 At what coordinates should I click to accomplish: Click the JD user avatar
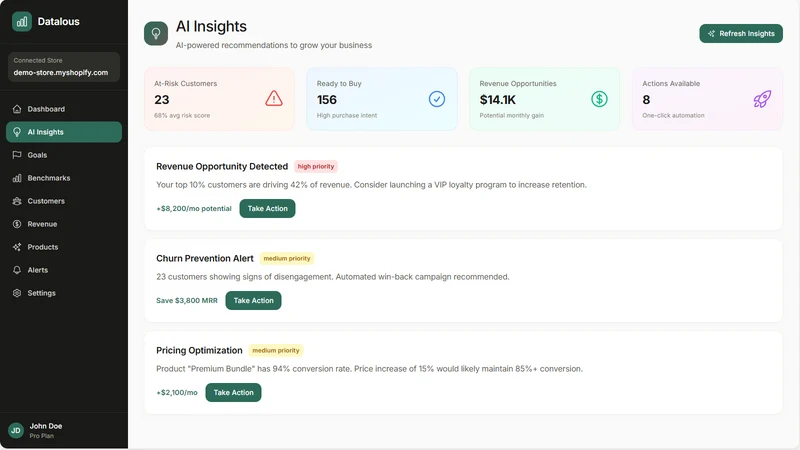click(16, 430)
